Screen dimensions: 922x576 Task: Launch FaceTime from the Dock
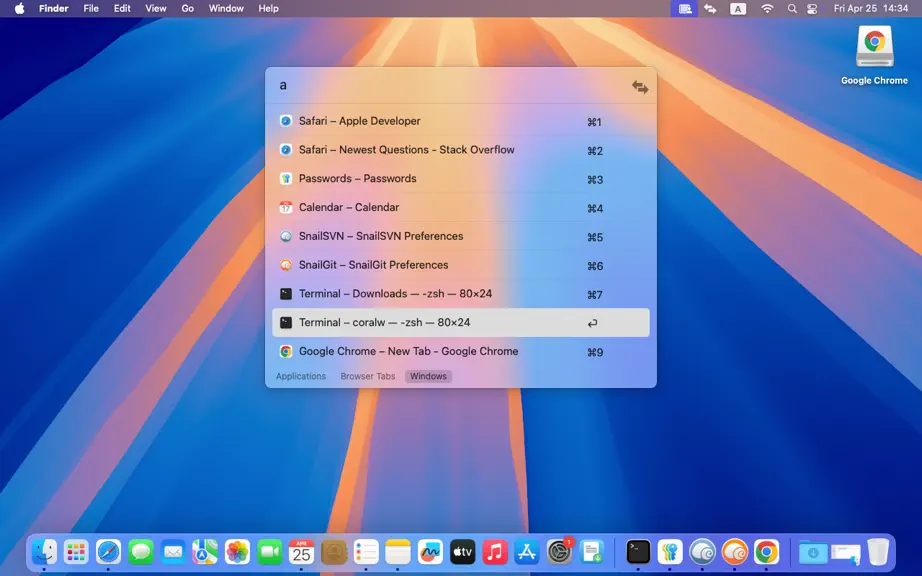pos(269,552)
